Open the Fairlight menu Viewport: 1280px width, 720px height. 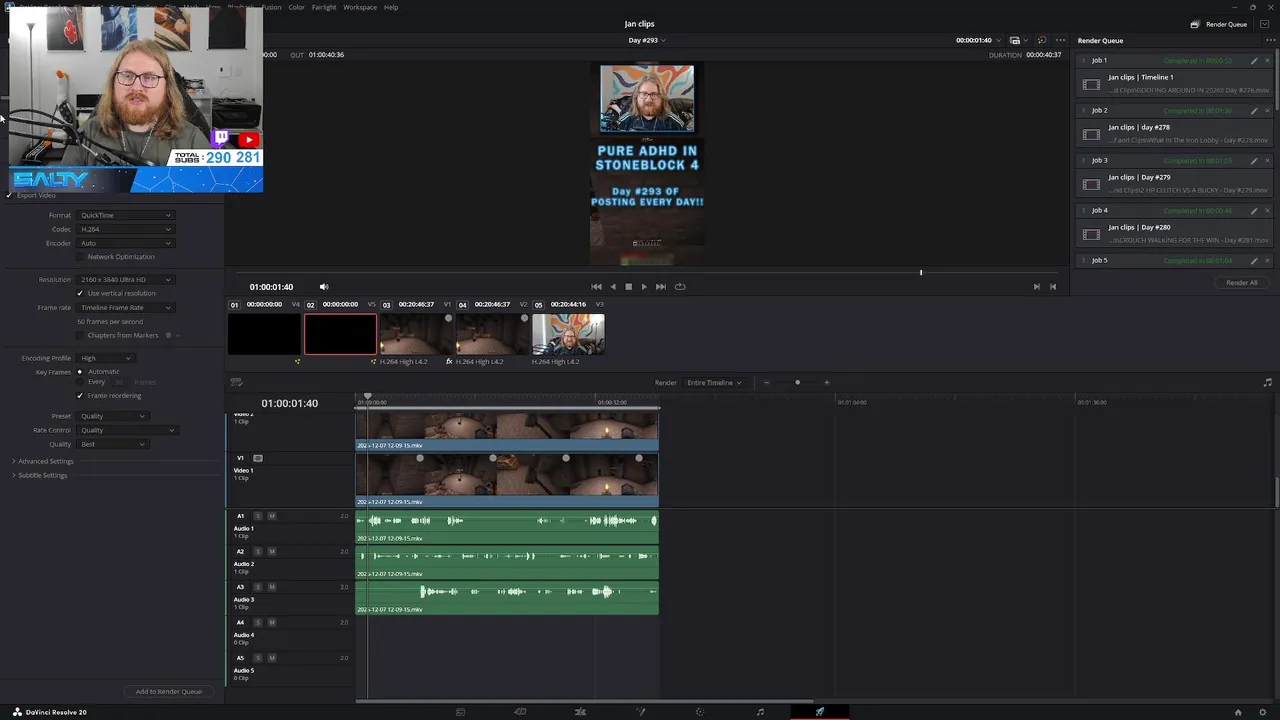click(323, 7)
